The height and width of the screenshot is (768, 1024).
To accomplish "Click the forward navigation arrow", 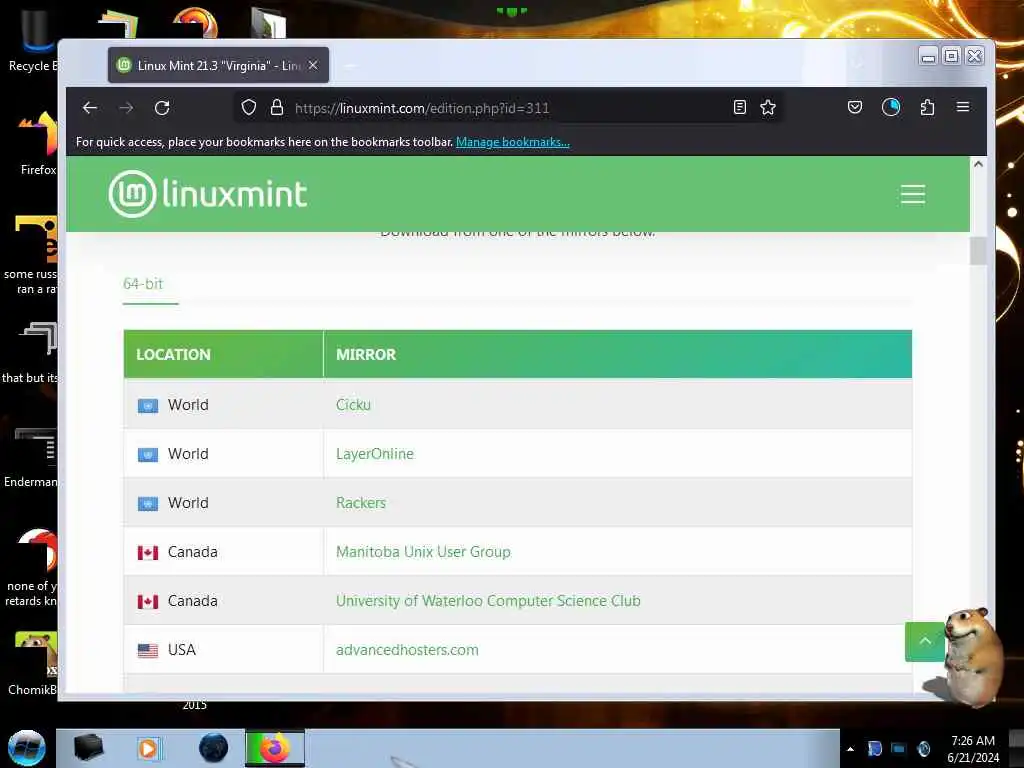I will (126, 108).
